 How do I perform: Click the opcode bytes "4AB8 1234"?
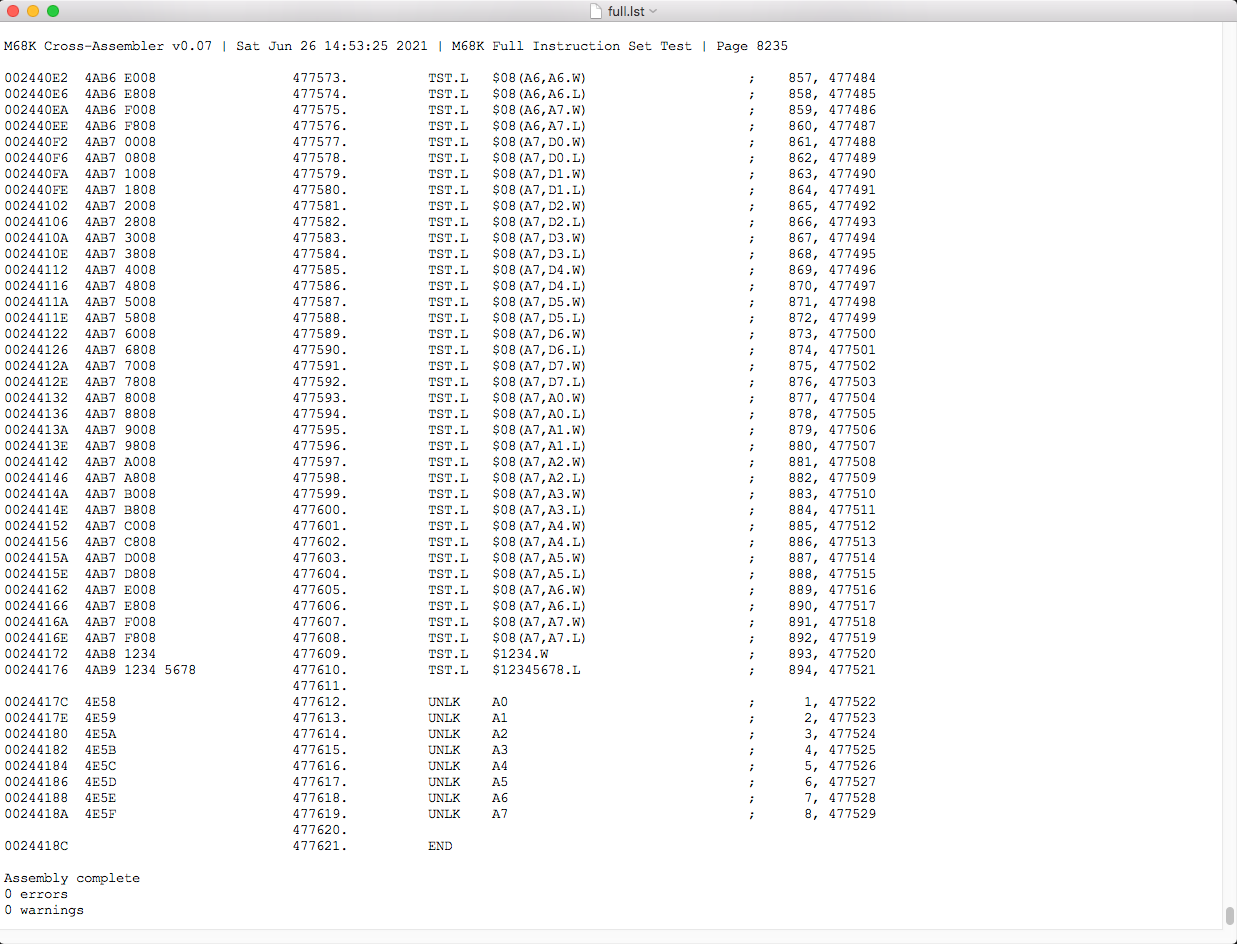pyautogui.click(x=120, y=654)
